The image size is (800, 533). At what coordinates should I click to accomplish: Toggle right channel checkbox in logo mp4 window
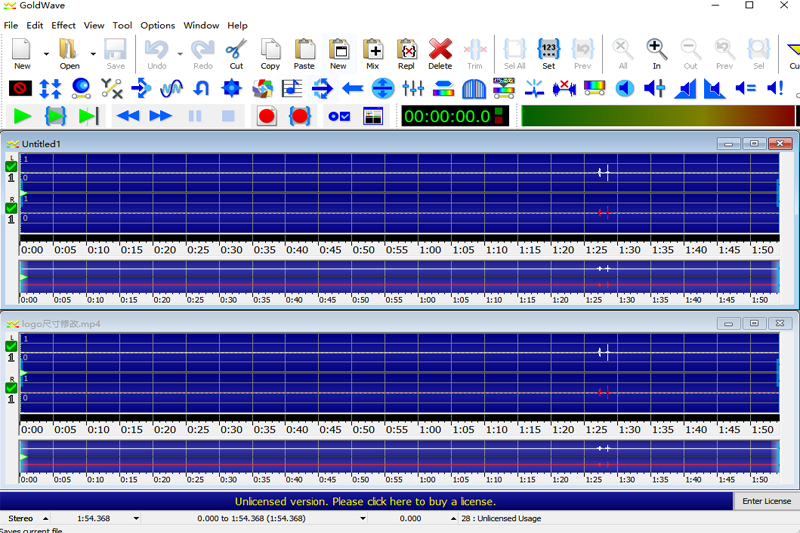point(11,388)
